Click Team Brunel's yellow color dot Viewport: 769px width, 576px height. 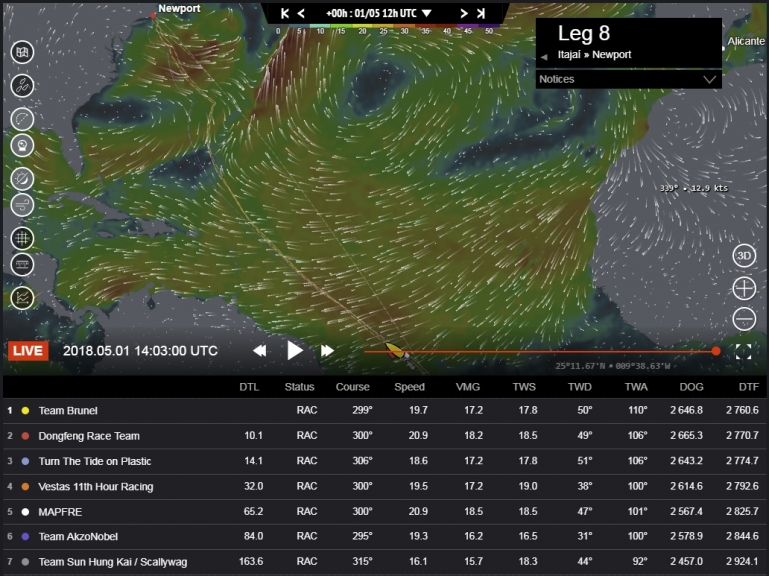click(x=26, y=411)
